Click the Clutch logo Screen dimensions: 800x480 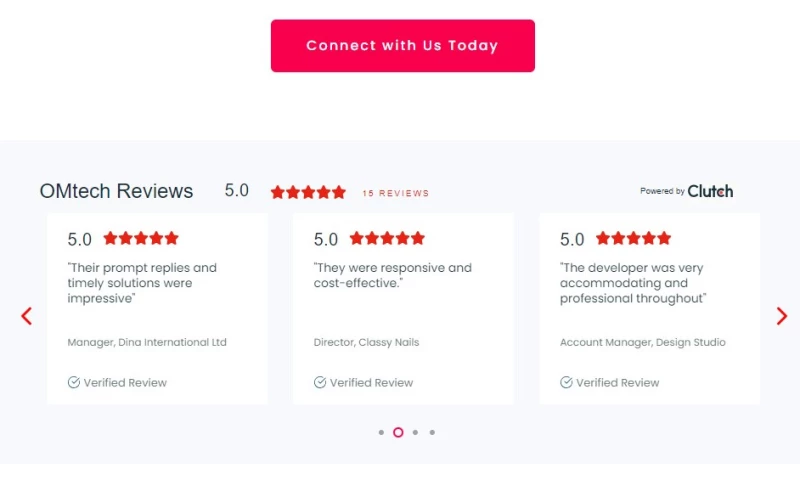(710, 191)
